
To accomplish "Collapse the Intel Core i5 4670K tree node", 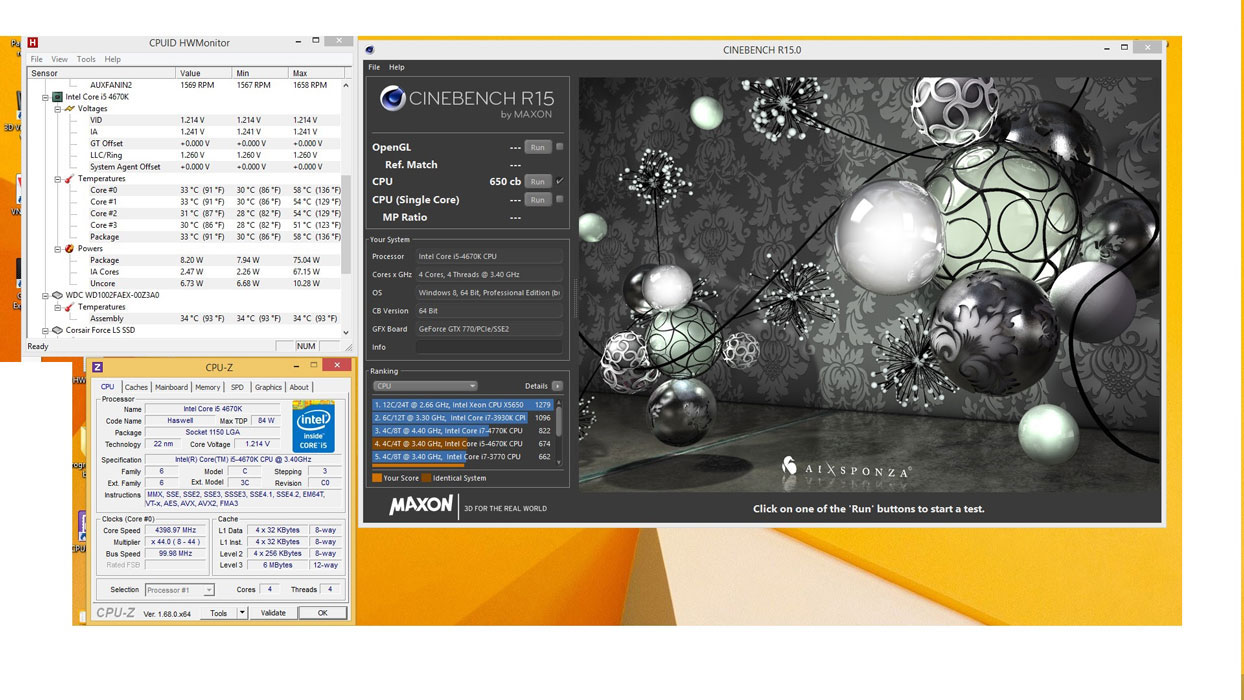I will click(45, 97).
